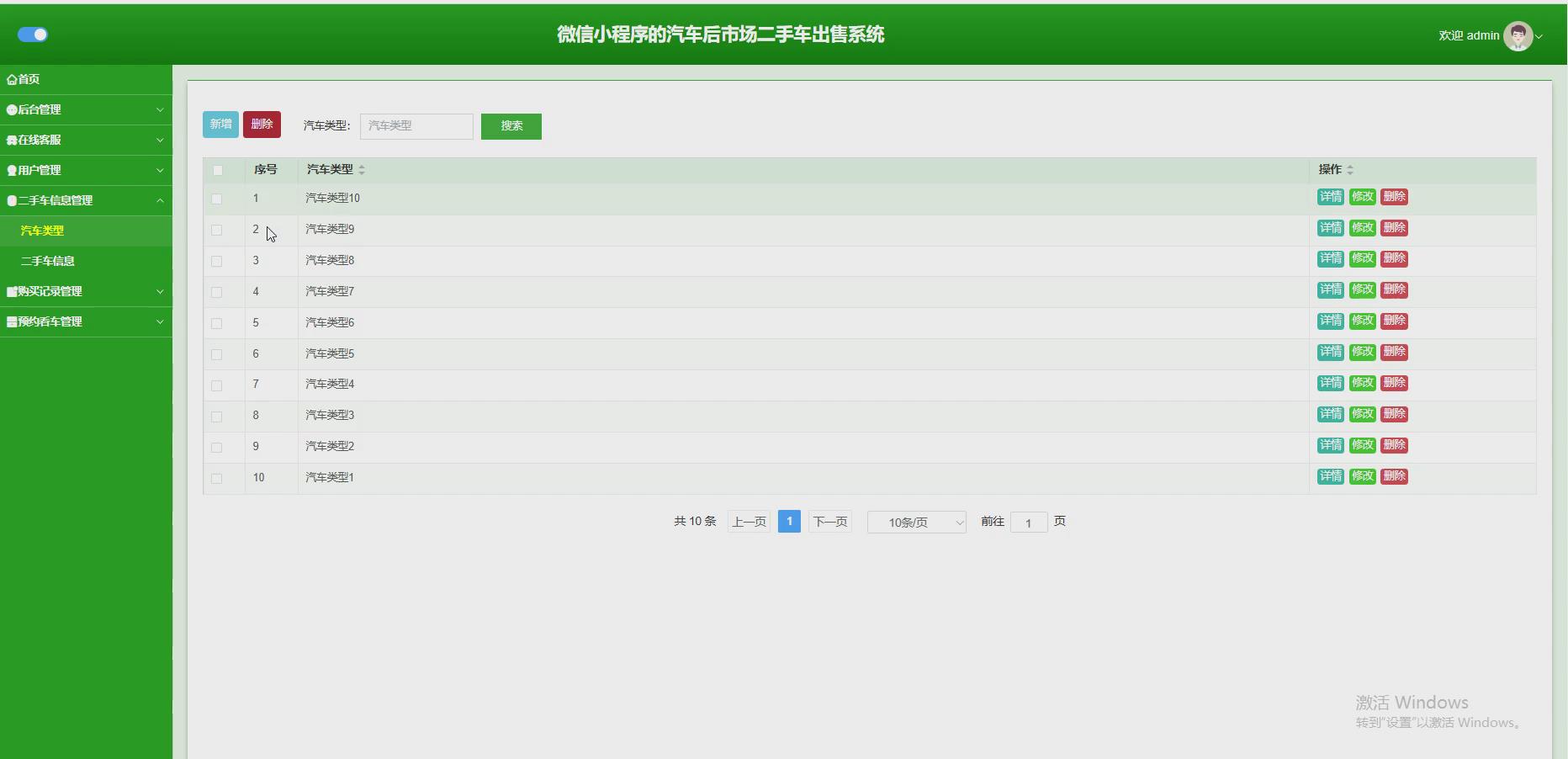
Task: Open the 首页 home sidebar icon
Action: [x=12, y=78]
